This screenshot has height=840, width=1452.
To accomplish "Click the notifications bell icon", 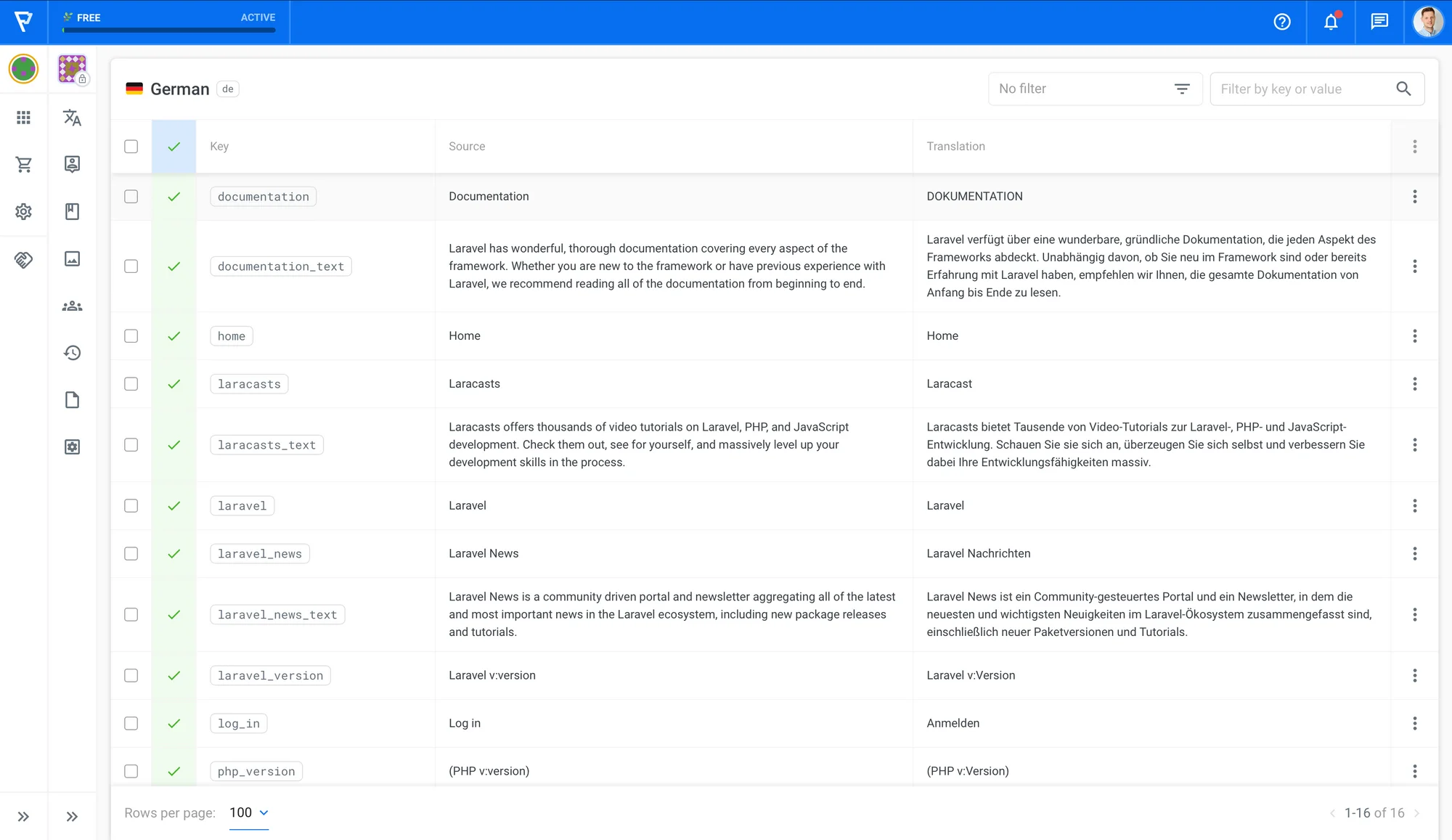I will pos(1331,22).
